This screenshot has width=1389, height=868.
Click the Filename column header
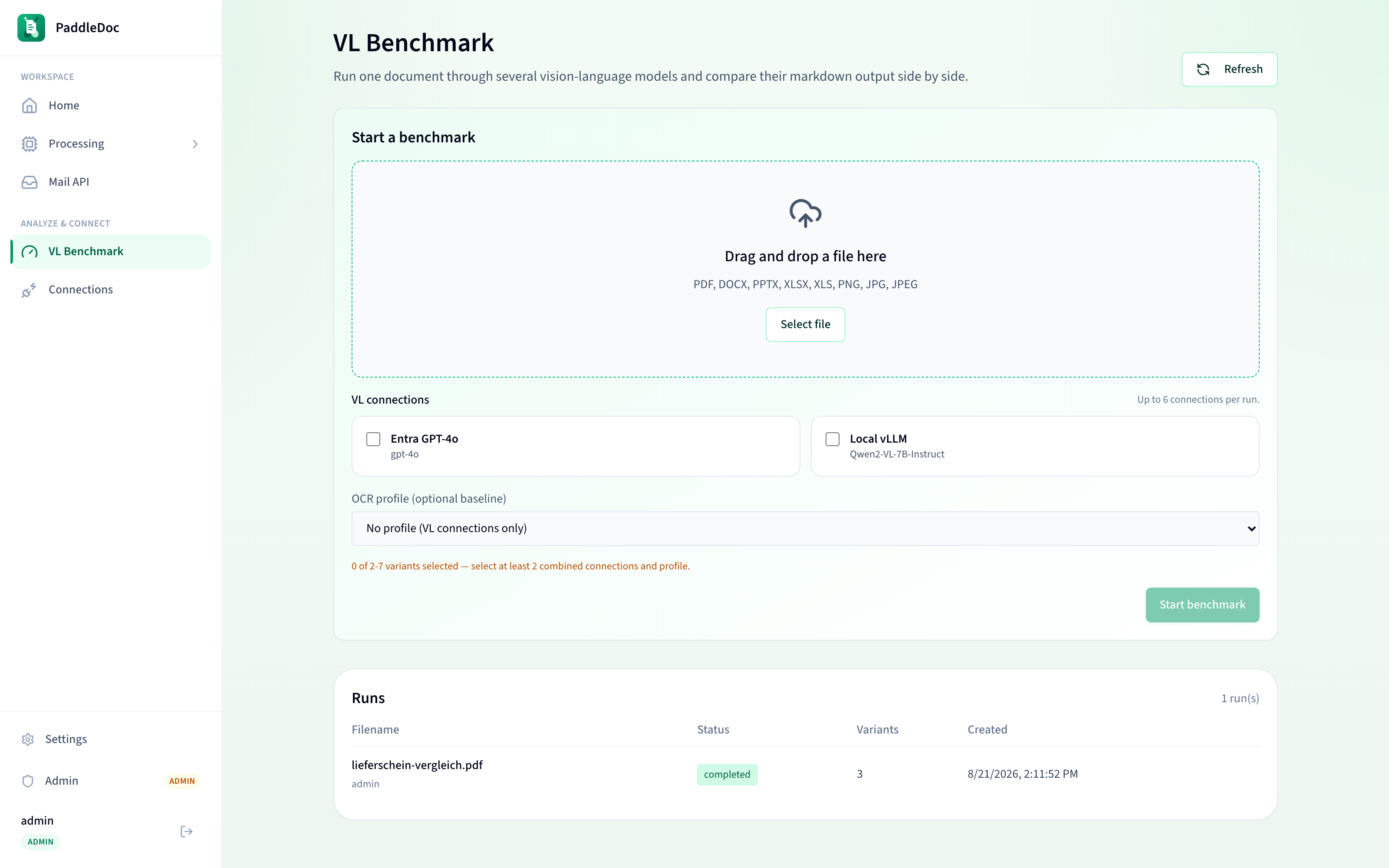coord(375,730)
